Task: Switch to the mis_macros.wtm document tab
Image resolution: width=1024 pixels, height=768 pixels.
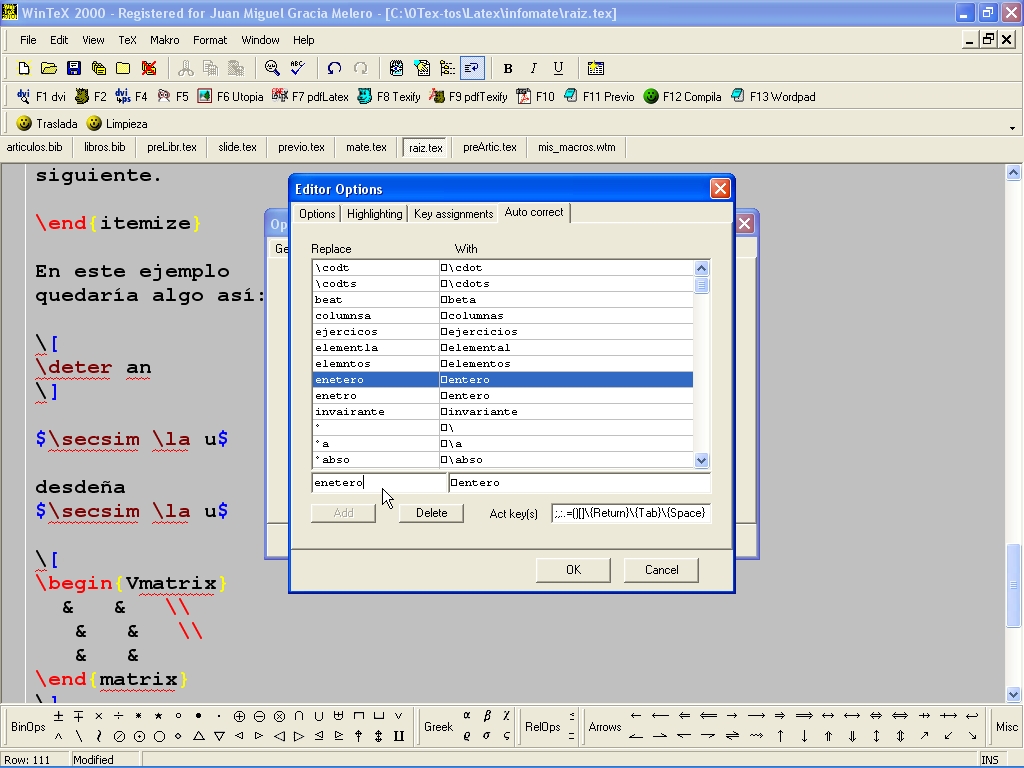Action: pyautogui.click(x=577, y=148)
